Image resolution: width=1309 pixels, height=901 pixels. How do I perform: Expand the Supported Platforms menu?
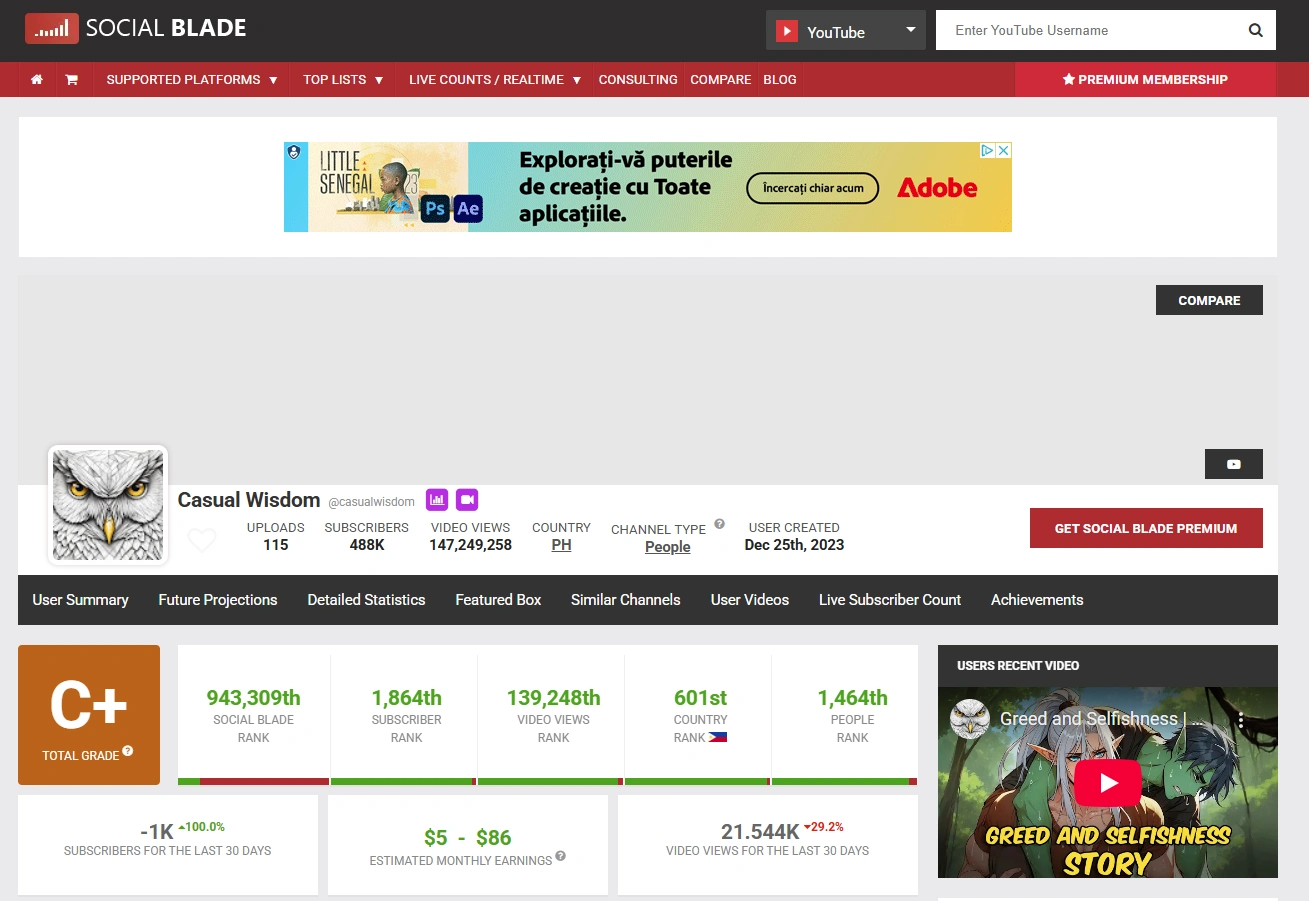(192, 80)
